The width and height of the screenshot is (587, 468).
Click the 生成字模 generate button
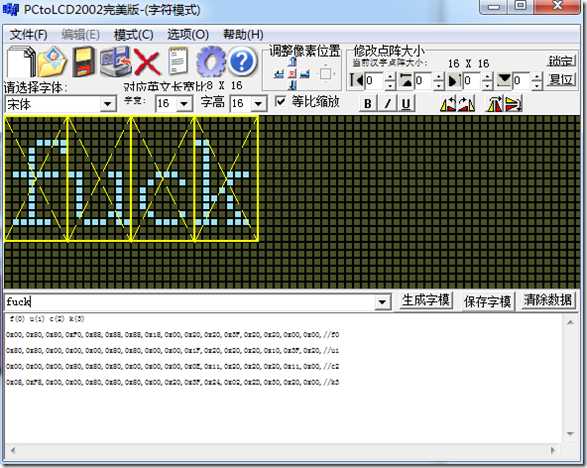[426, 301]
